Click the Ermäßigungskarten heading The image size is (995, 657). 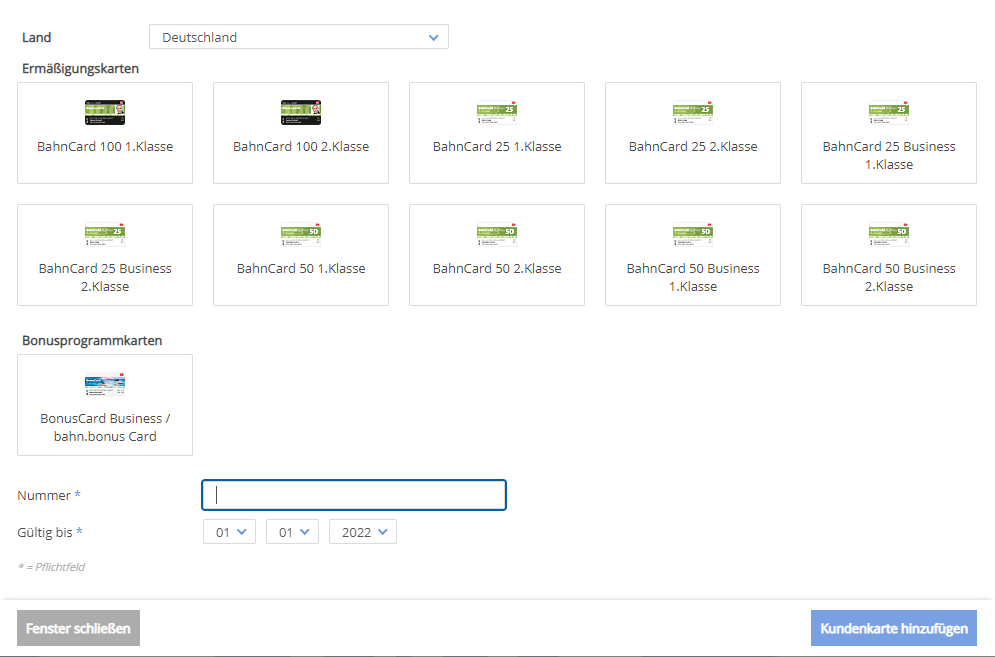click(81, 69)
